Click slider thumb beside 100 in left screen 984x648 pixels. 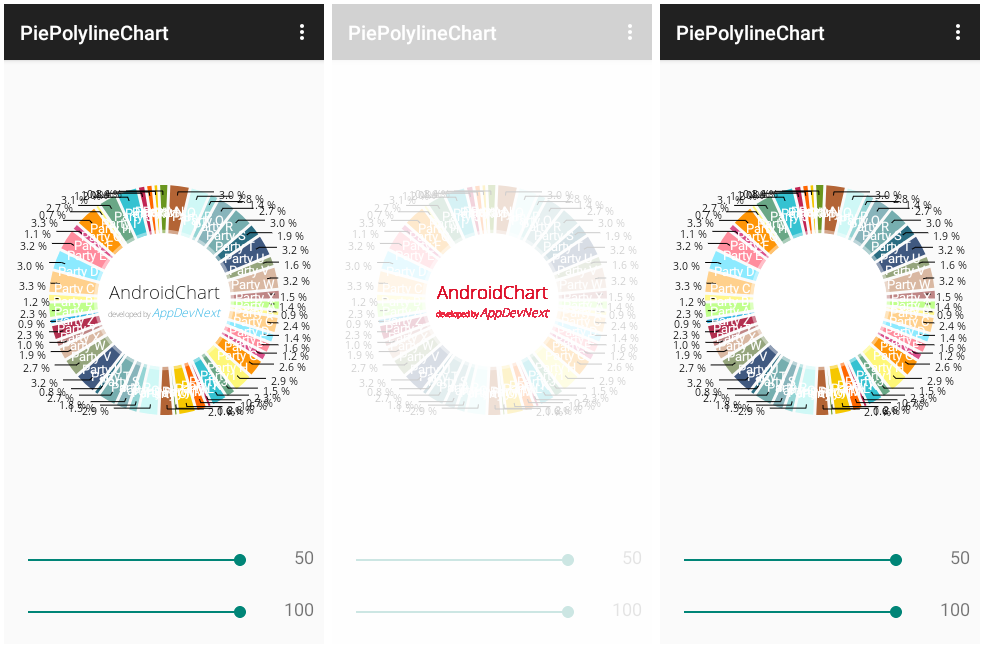coord(240,612)
